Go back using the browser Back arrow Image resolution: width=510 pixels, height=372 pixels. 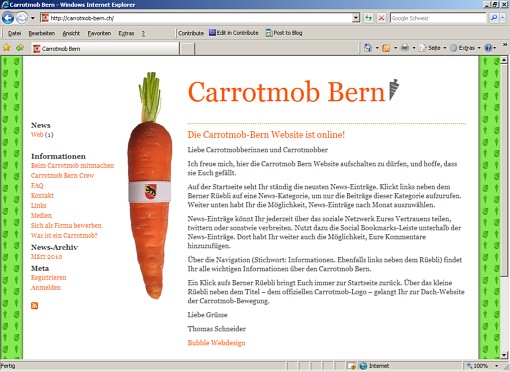click(8, 18)
